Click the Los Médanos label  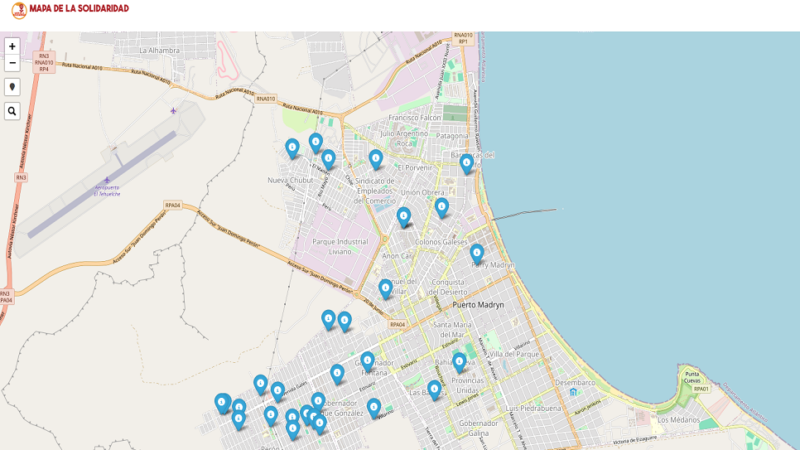pyautogui.click(x=679, y=420)
